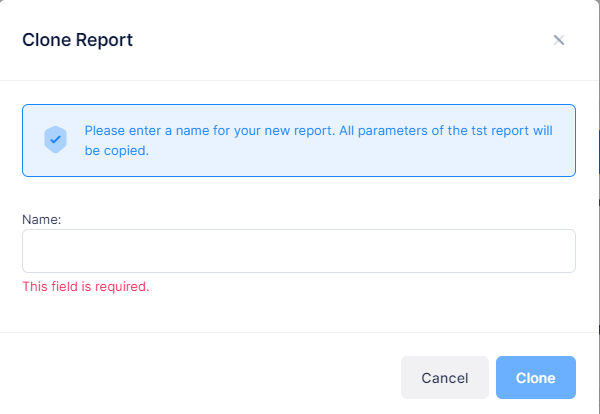
Task: Abort cloning via the grey Cancel button
Action: tap(445, 378)
